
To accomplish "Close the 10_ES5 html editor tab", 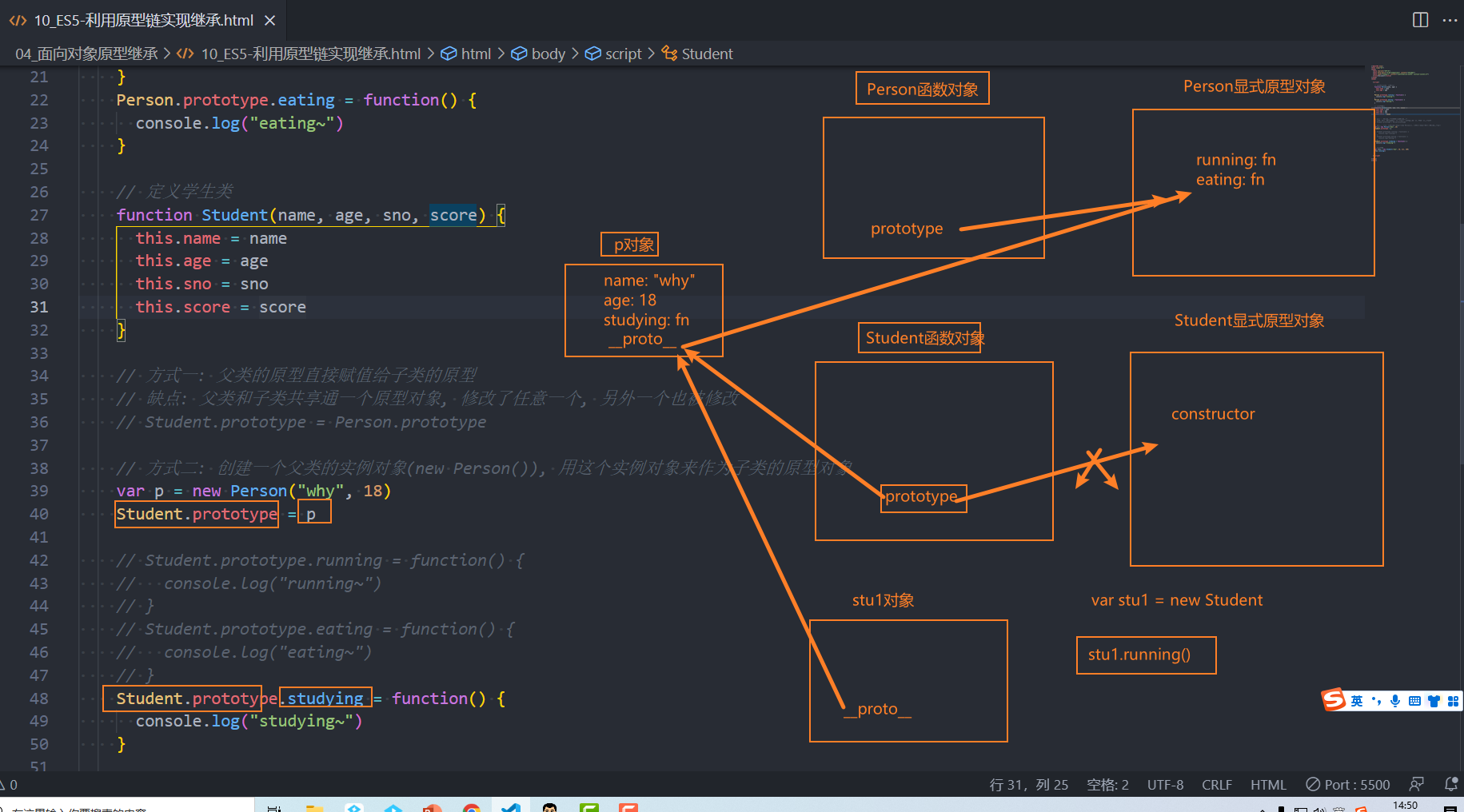I will pos(270,20).
